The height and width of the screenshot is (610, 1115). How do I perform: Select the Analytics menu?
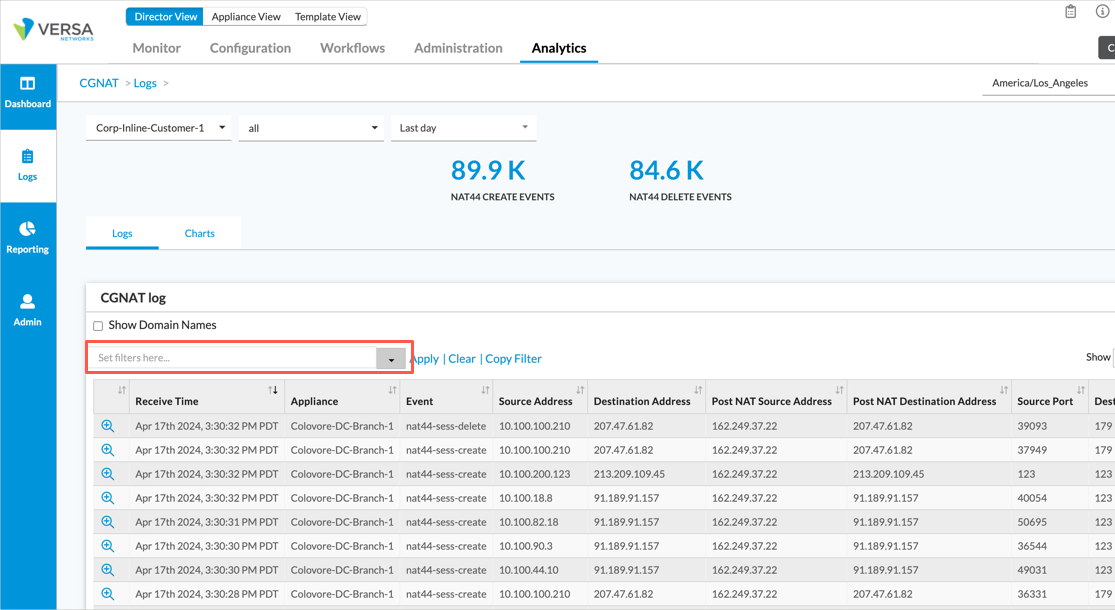click(559, 48)
